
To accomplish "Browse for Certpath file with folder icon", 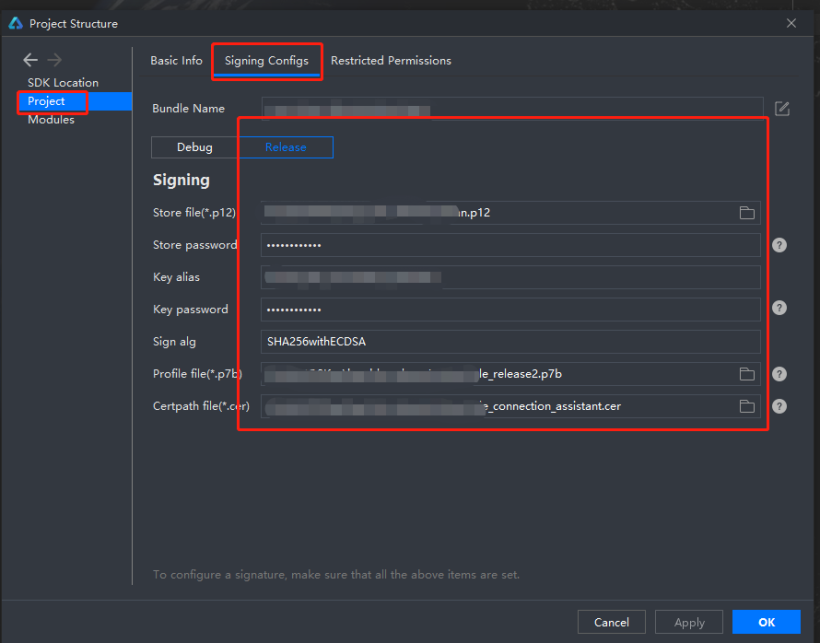I will click(747, 406).
